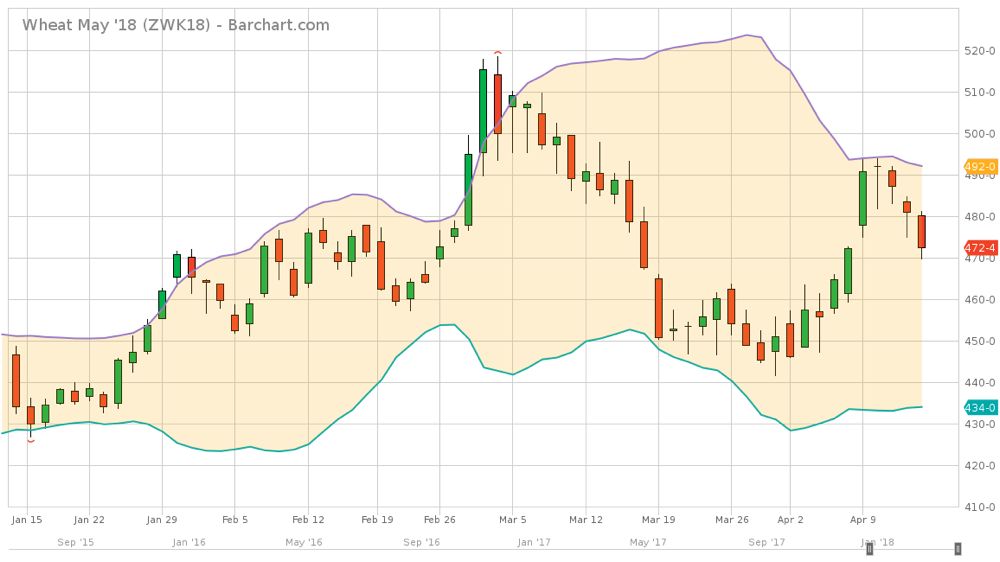Click Jan '16 on the navigator timeline

[189, 542]
